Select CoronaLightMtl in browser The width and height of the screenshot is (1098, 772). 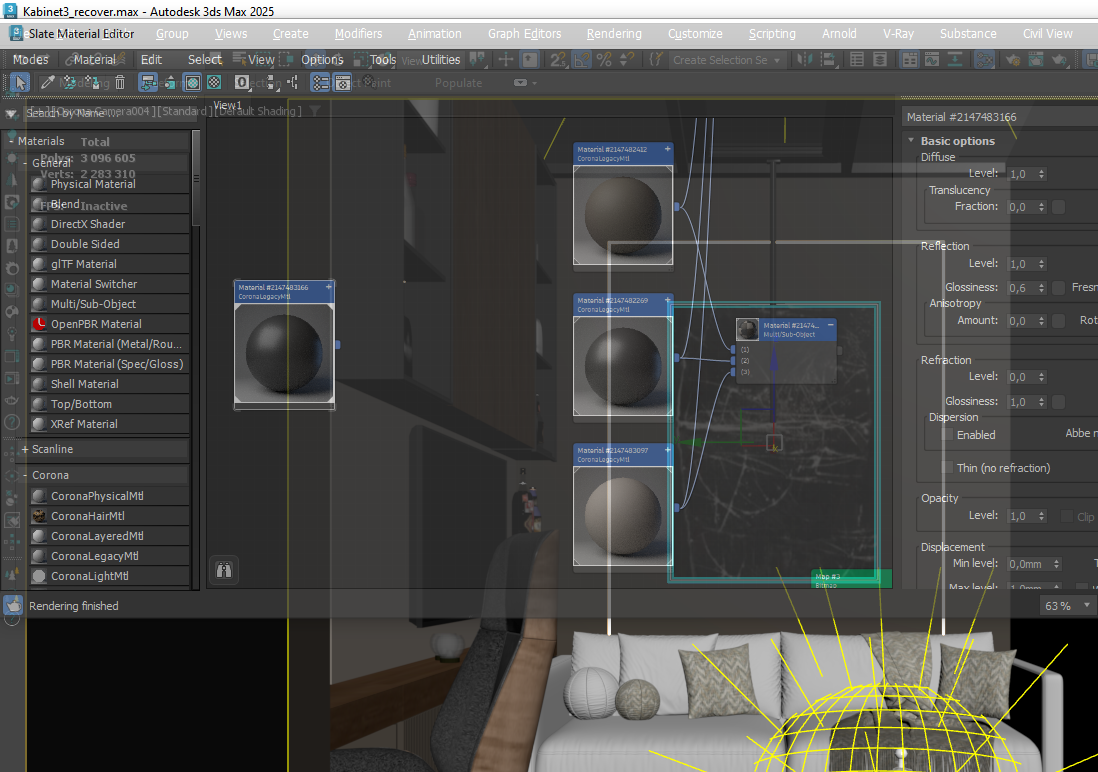tap(109, 576)
